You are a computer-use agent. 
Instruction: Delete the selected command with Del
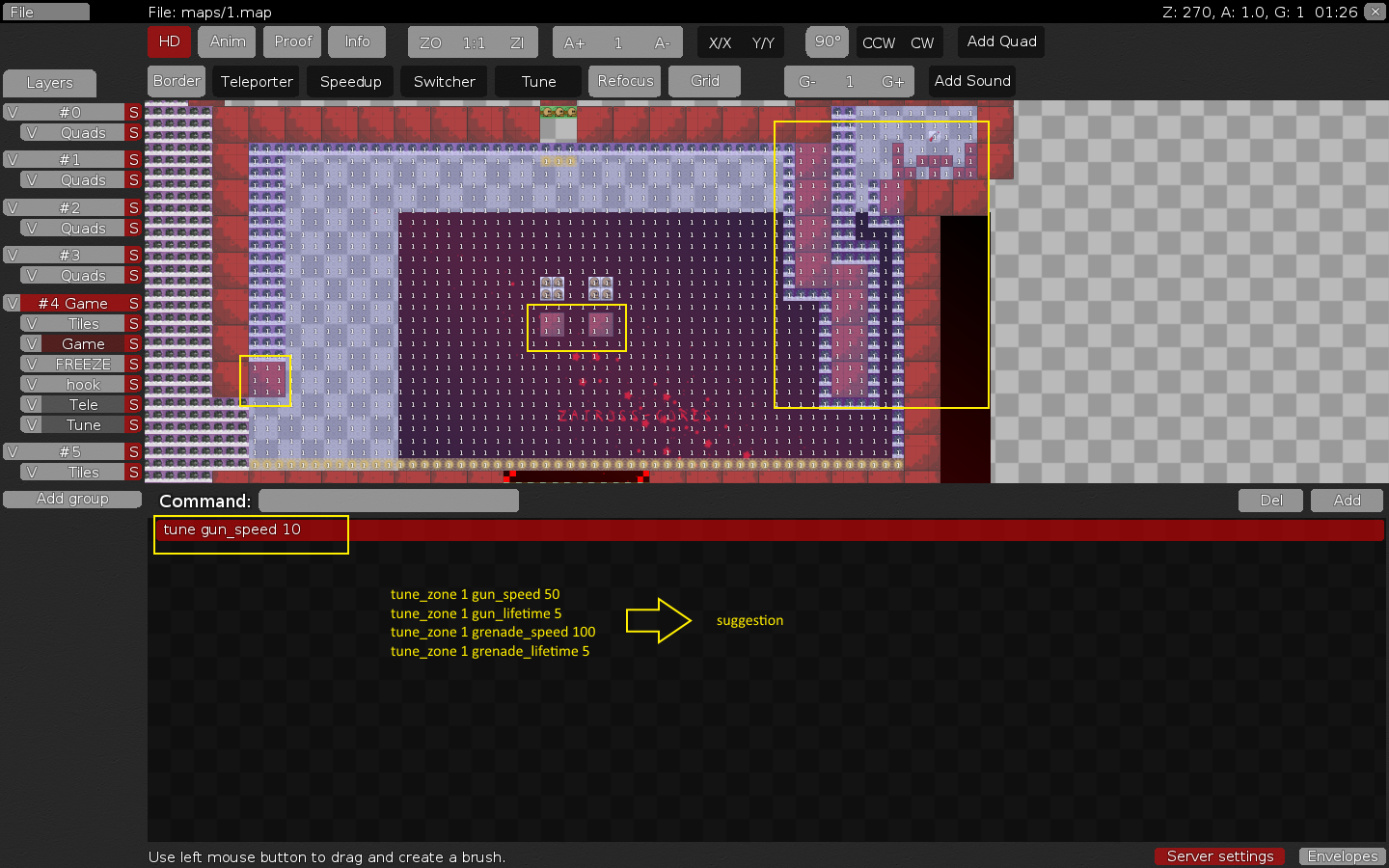(x=1270, y=501)
